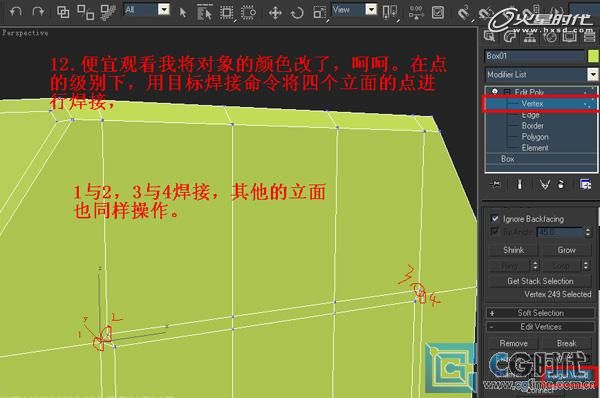Activate the Bind to Space Warp tool
Image resolution: width=600 pixels, height=398 pixels.
(108, 12)
